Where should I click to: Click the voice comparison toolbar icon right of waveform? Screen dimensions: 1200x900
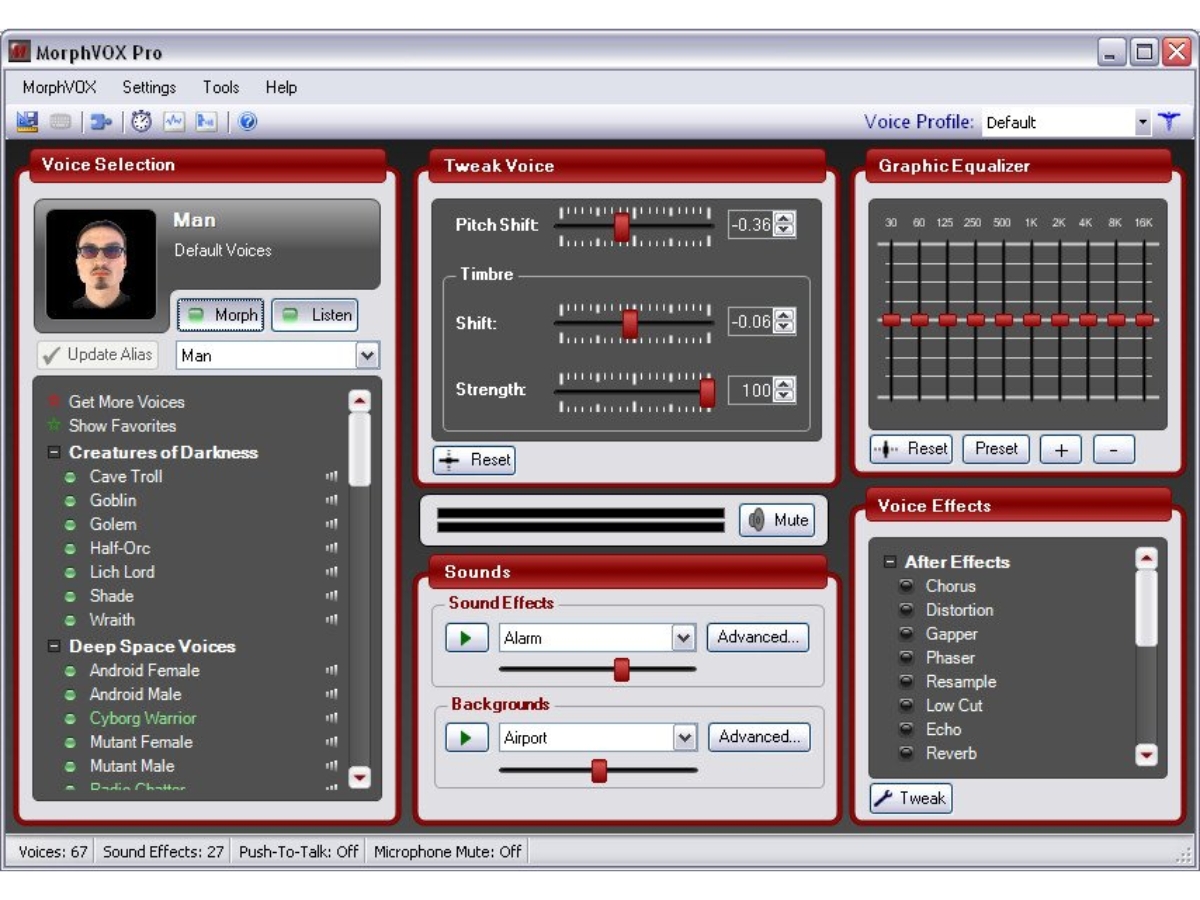coord(206,122)
